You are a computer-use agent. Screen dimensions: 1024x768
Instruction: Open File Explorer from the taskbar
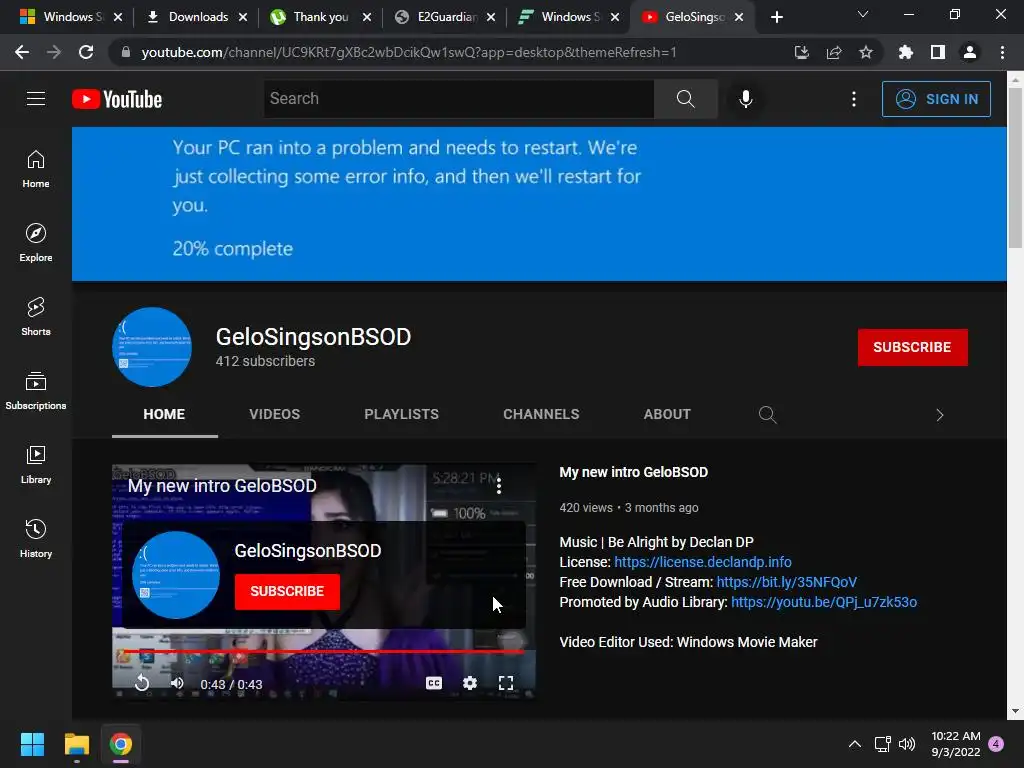[x=76, y=744]
